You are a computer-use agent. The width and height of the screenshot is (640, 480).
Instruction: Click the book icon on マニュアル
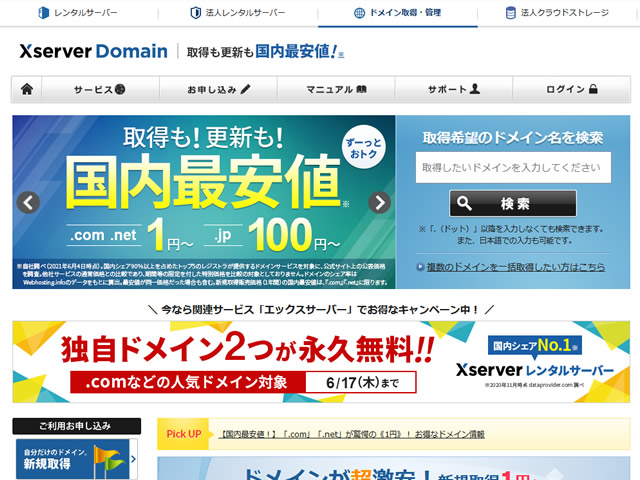click(361, 89)
